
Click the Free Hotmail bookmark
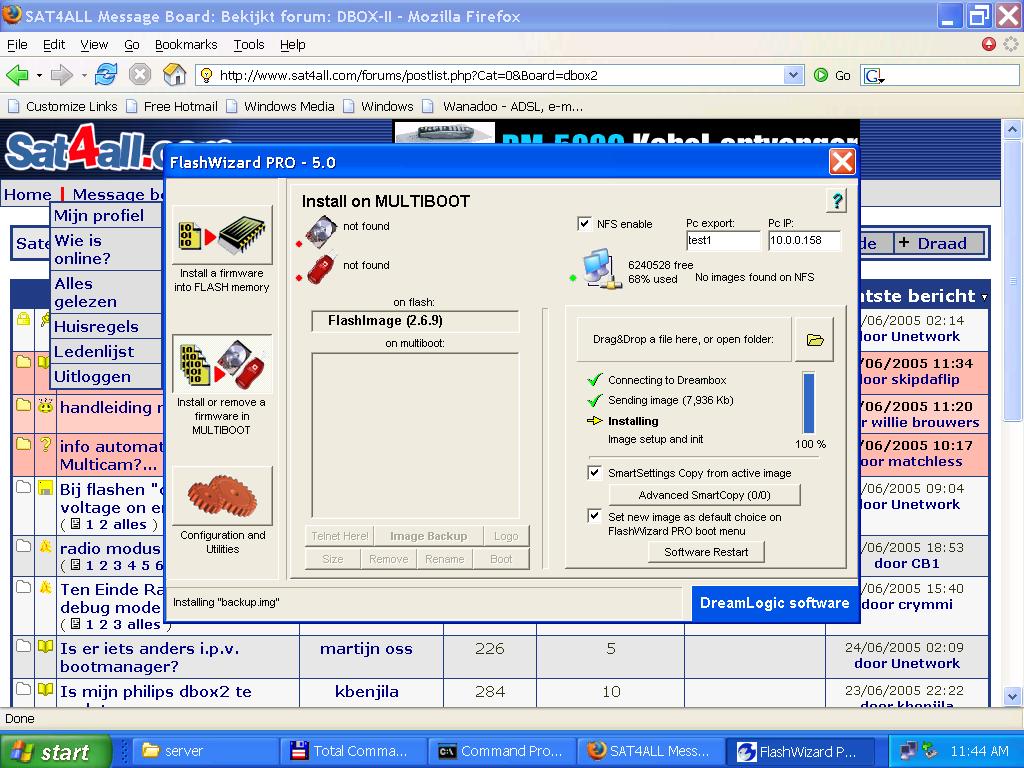172,106
